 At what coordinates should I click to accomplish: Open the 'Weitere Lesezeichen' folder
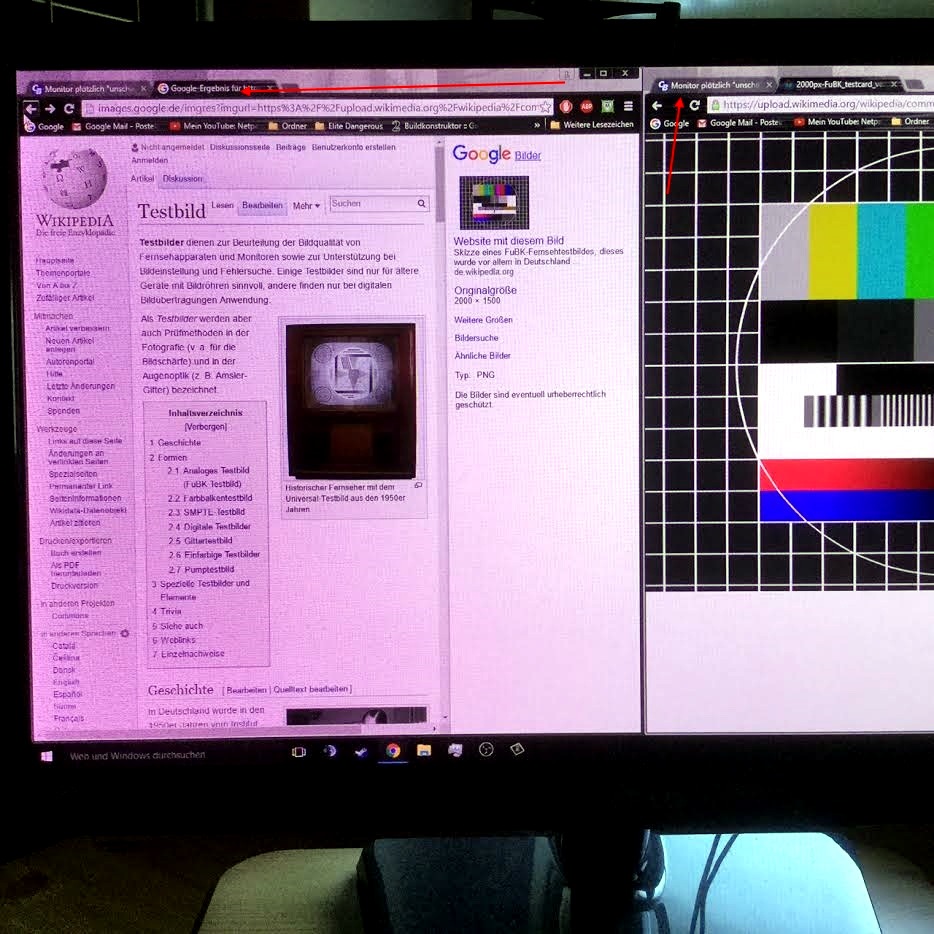(x=592, y=124)
